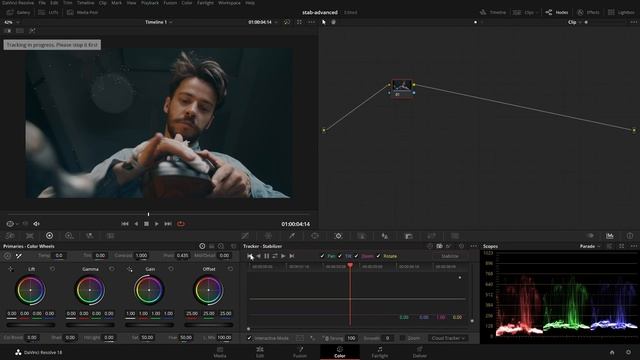Open the Gallery panel
Image resolution: width=640 pixels, height=360 pixels.
tap(19, 12)
